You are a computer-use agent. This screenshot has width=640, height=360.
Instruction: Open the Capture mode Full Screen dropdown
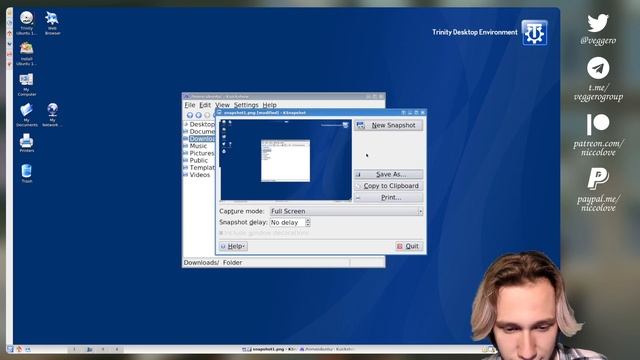click(x=346, y=211)
